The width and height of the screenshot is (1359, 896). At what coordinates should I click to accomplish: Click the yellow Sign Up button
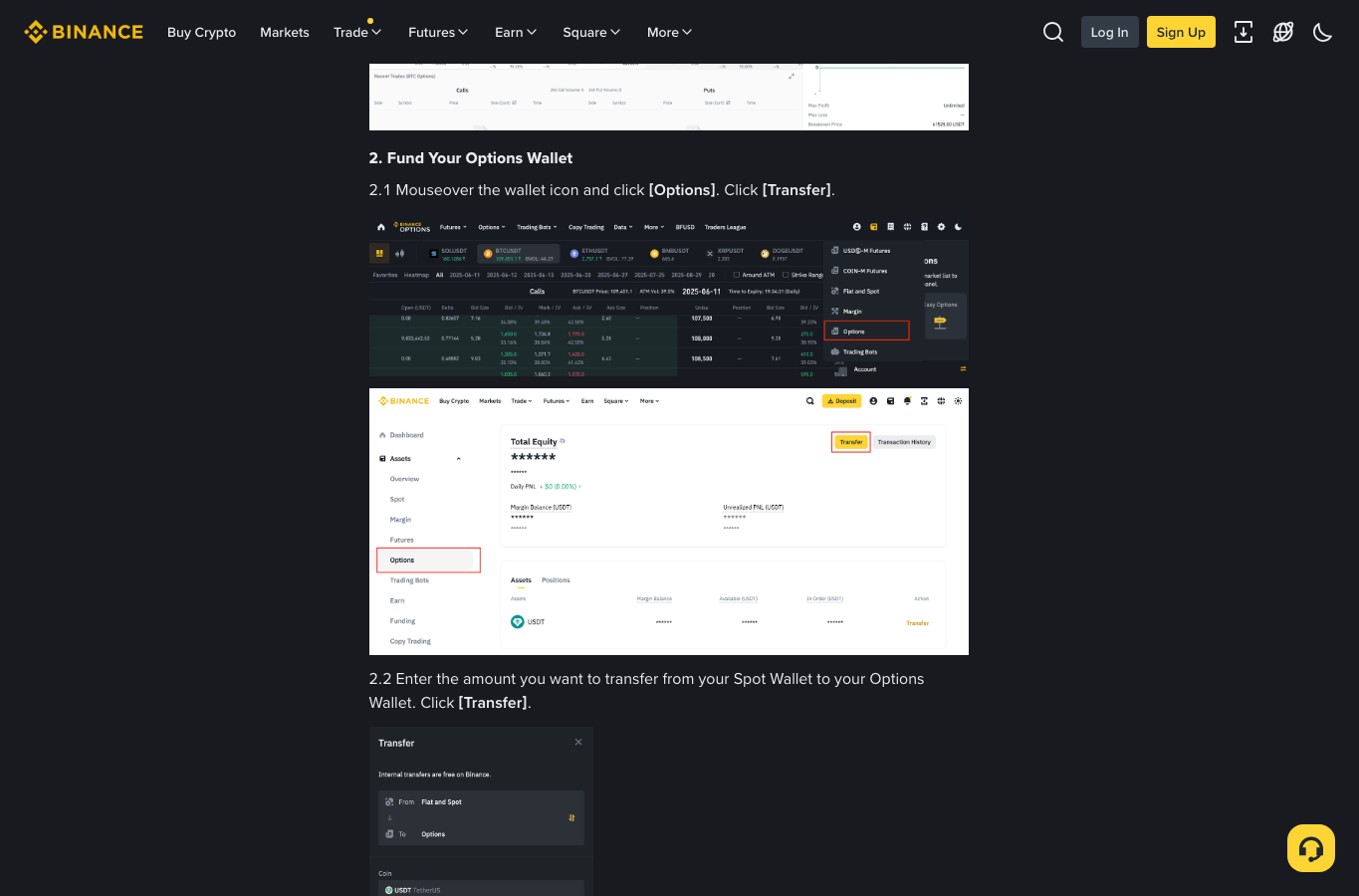coord(1181,32)
